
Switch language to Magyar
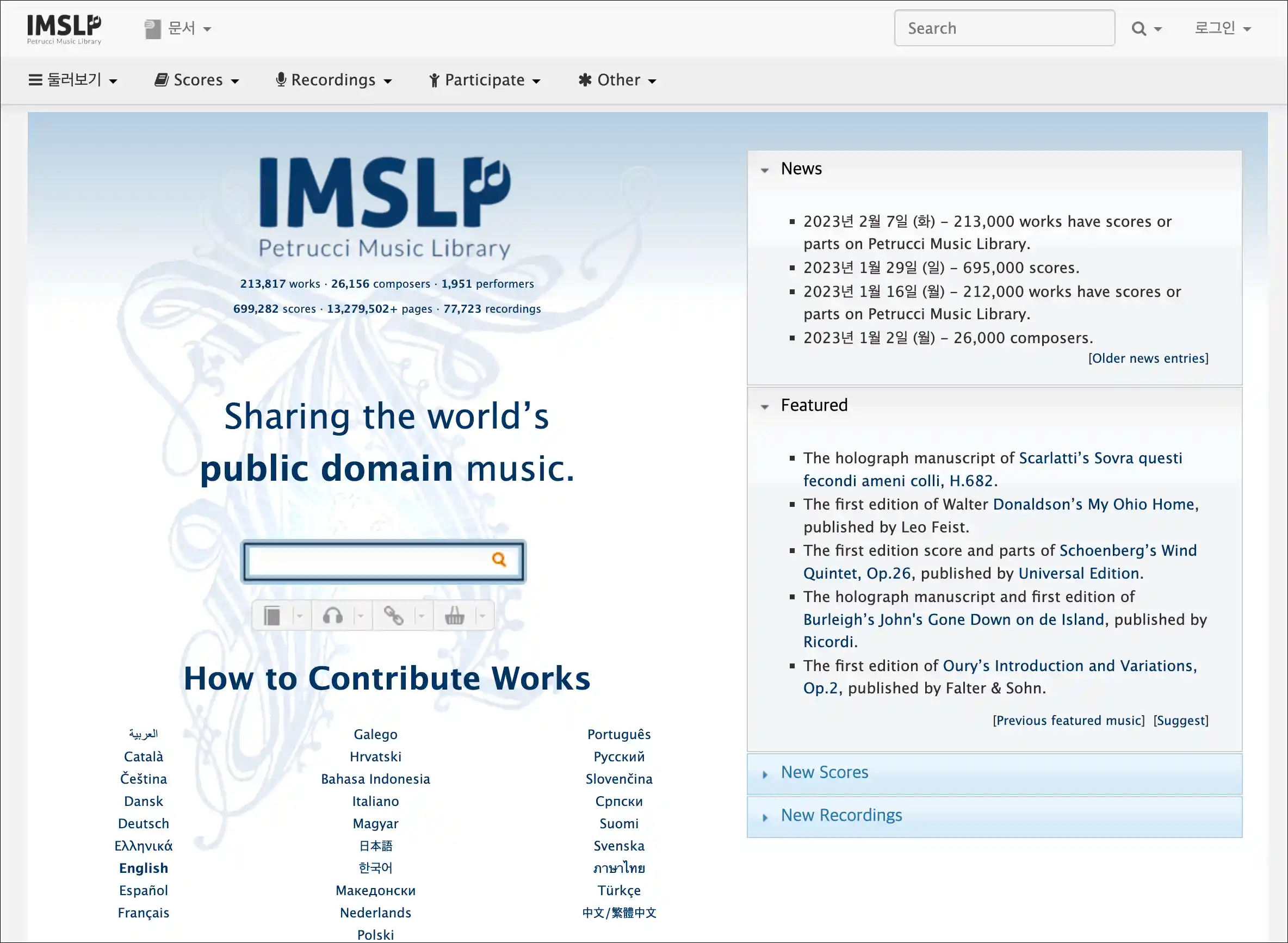[375, 824]
